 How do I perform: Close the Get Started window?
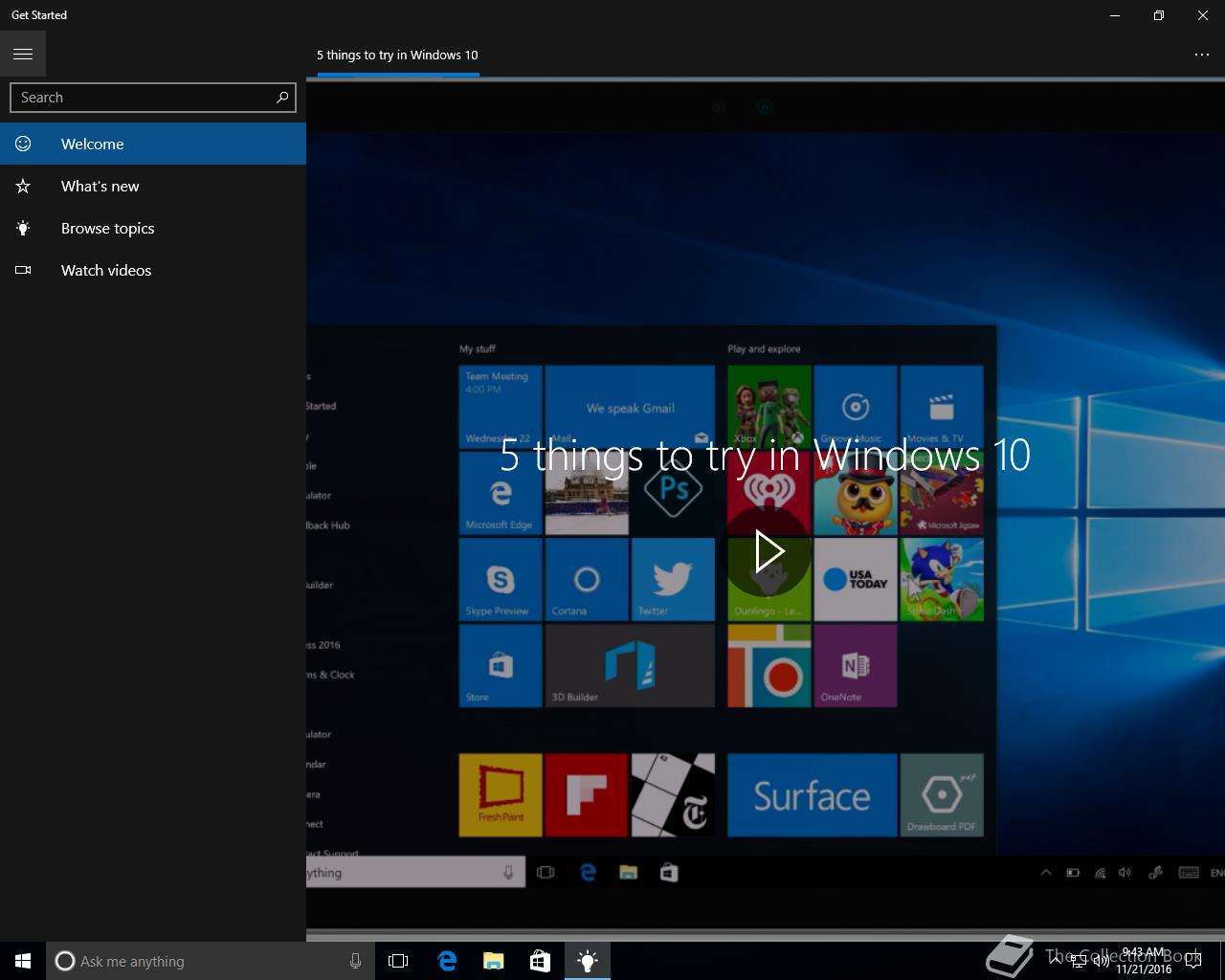pyautogui.click(x=1203, y=15)
